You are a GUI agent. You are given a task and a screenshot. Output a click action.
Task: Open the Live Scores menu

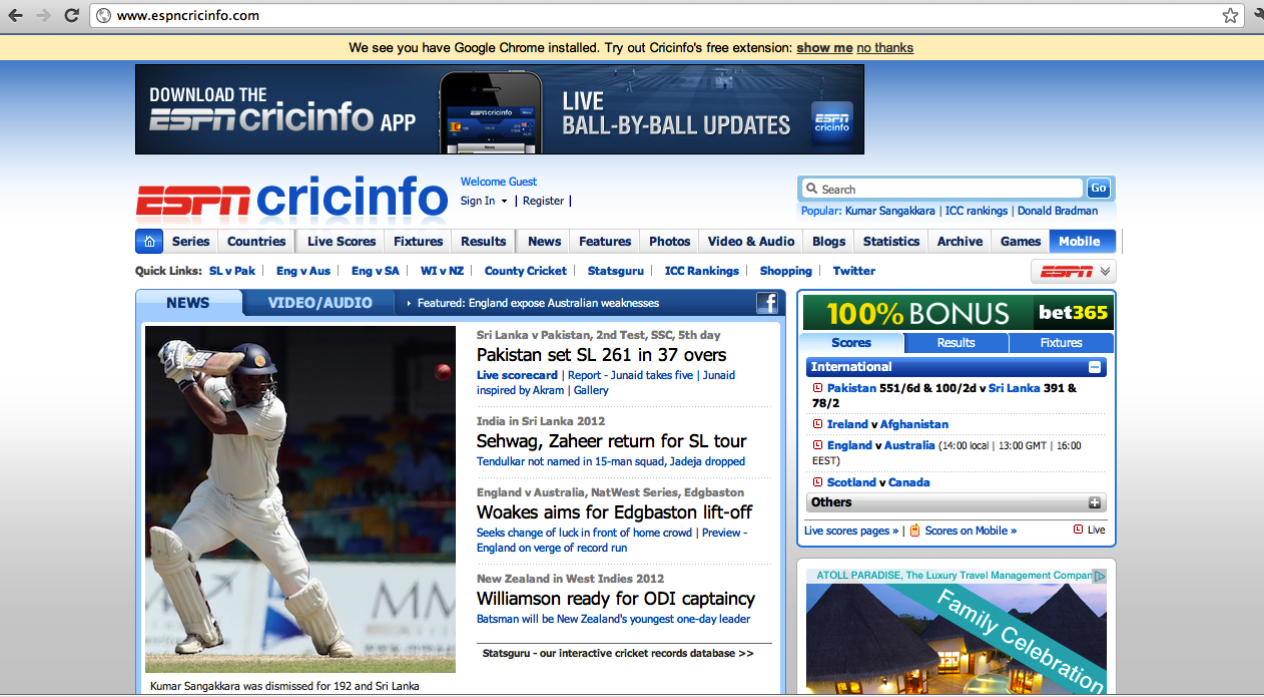(x=341, y=241)
